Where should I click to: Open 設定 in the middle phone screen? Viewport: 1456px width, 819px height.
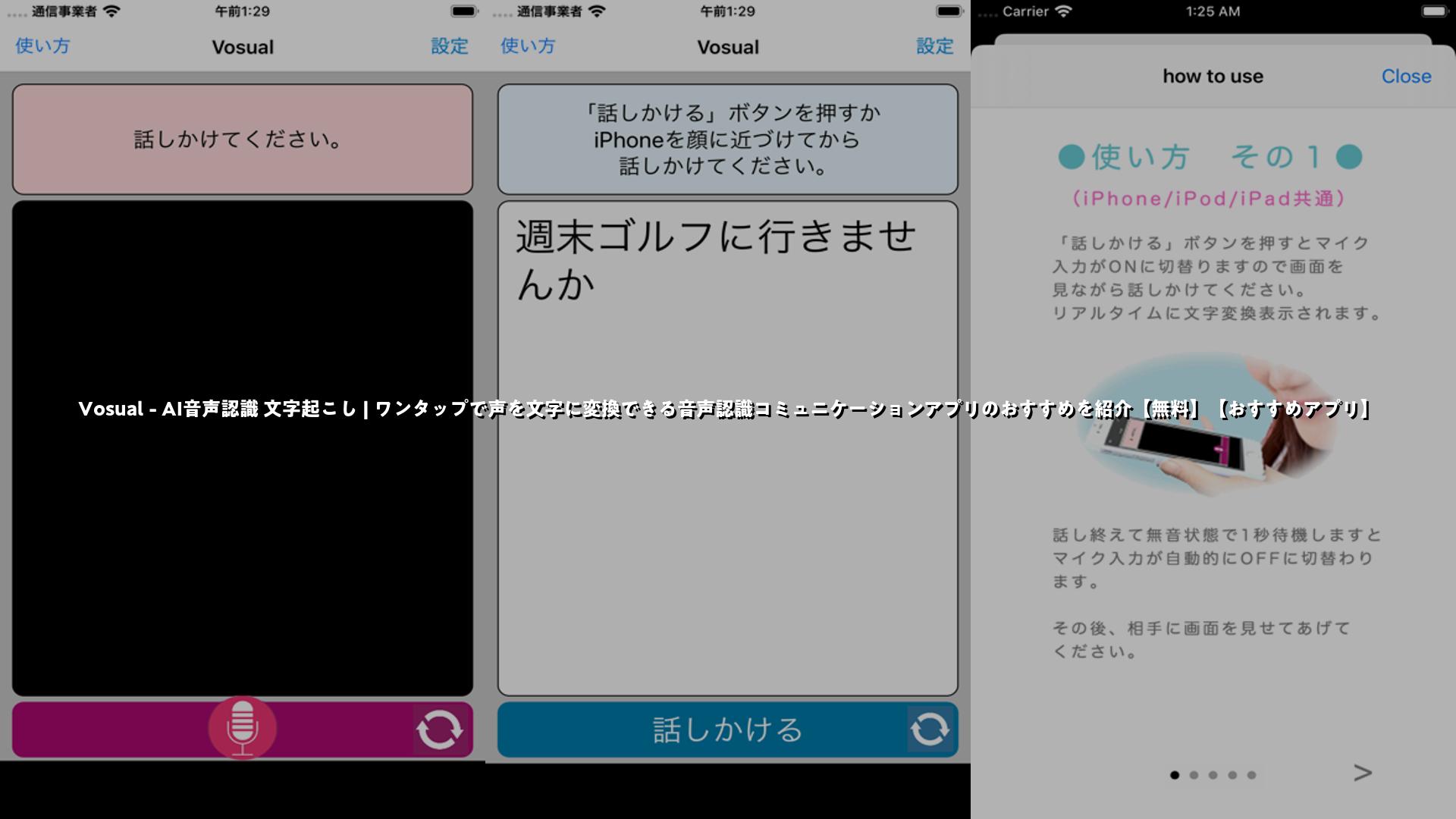(935, 46)
